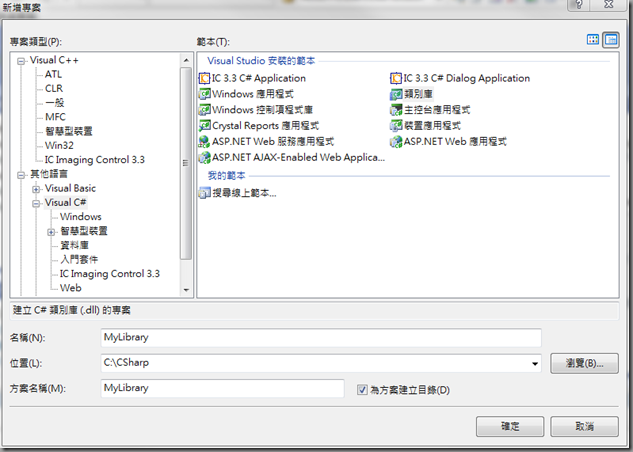Select the Visual C# tree item
The height and width of the screenshot is (452, 633).
click(x=65, y=202)
